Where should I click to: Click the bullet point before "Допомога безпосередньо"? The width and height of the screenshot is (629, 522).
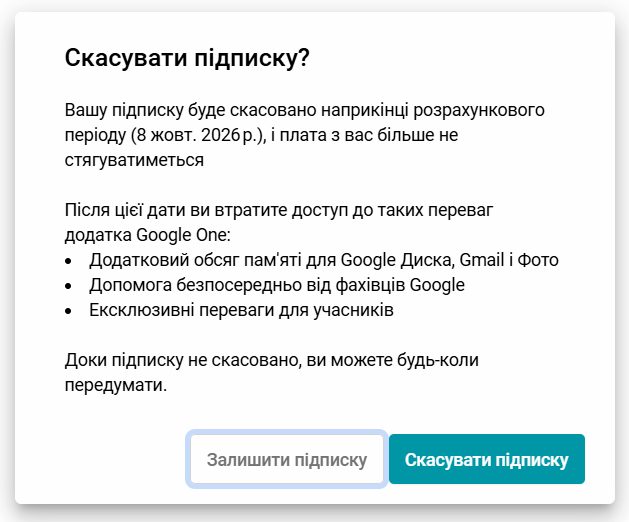(68, 286)
